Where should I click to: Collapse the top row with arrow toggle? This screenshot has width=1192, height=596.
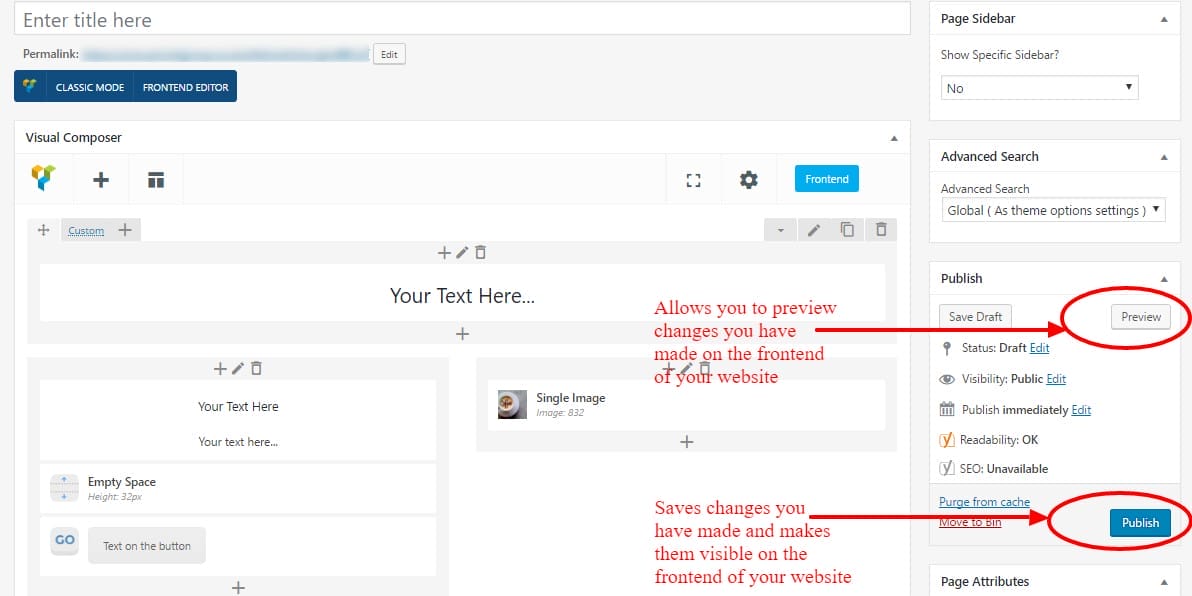[x=780, y=230]
